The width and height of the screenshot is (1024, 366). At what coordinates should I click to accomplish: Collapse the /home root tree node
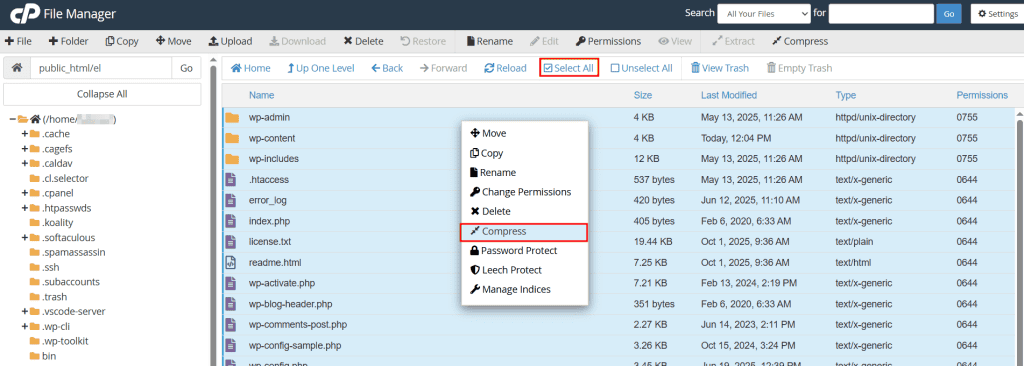(x=12, y=120)
